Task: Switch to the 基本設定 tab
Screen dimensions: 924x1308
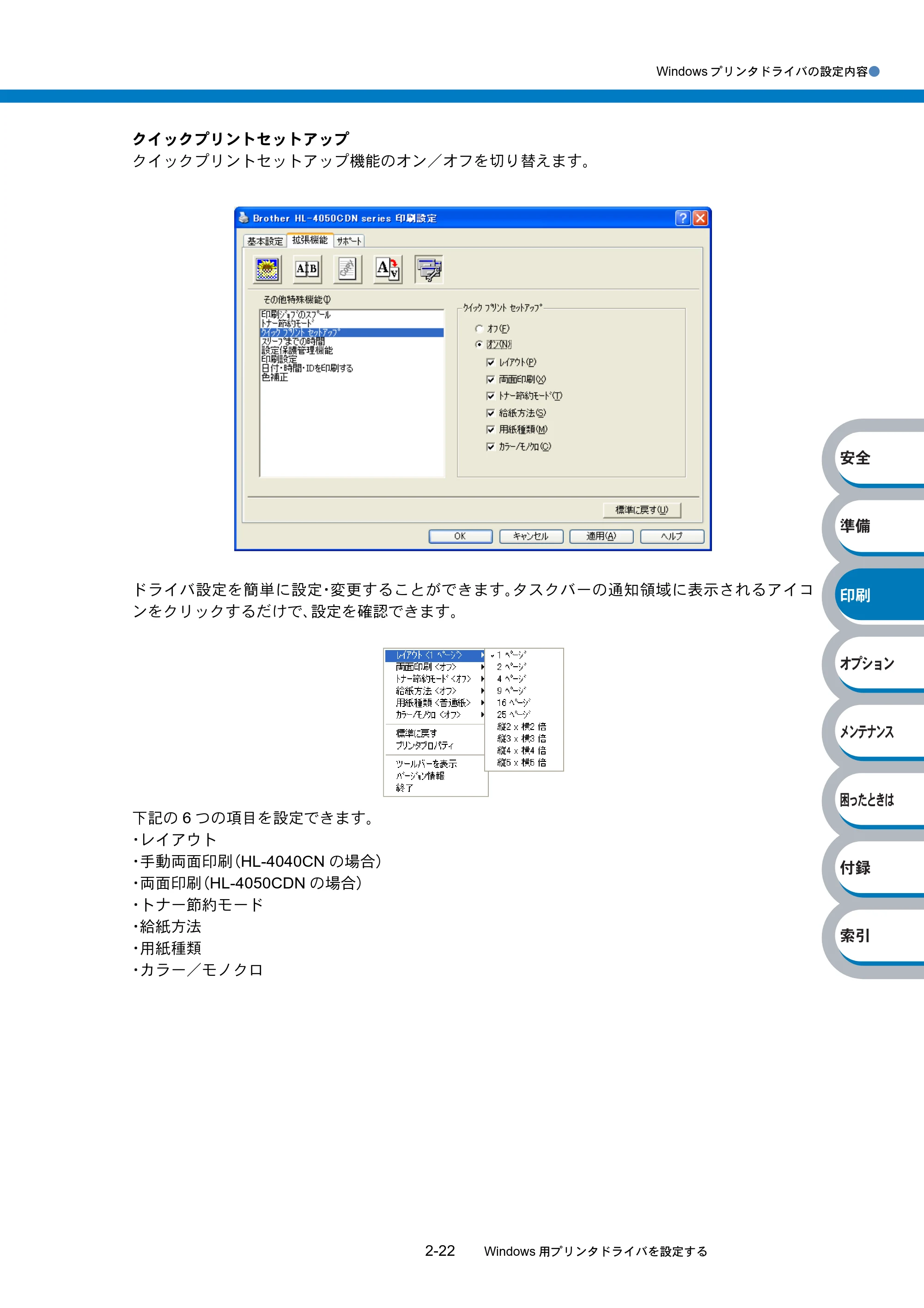Action: coord(265,242)
